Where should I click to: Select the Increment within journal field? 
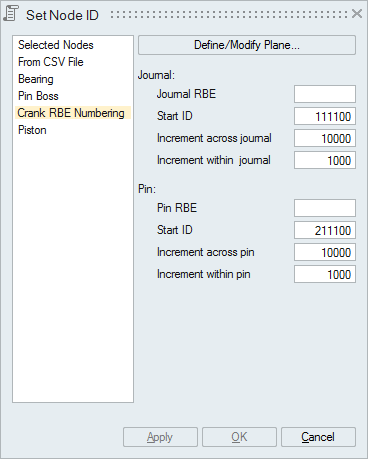pos(325,160)
